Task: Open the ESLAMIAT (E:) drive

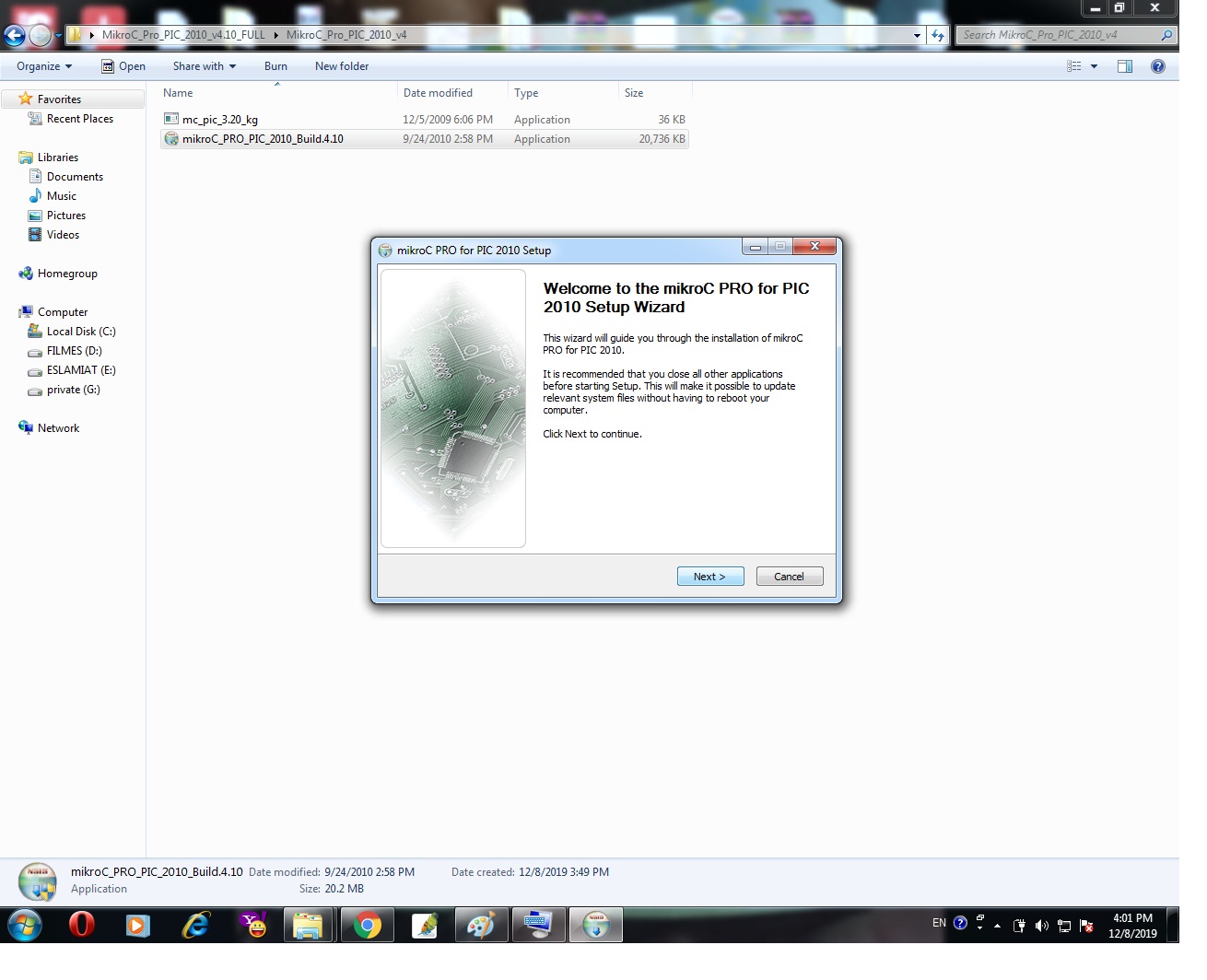Action: [72, 370]
